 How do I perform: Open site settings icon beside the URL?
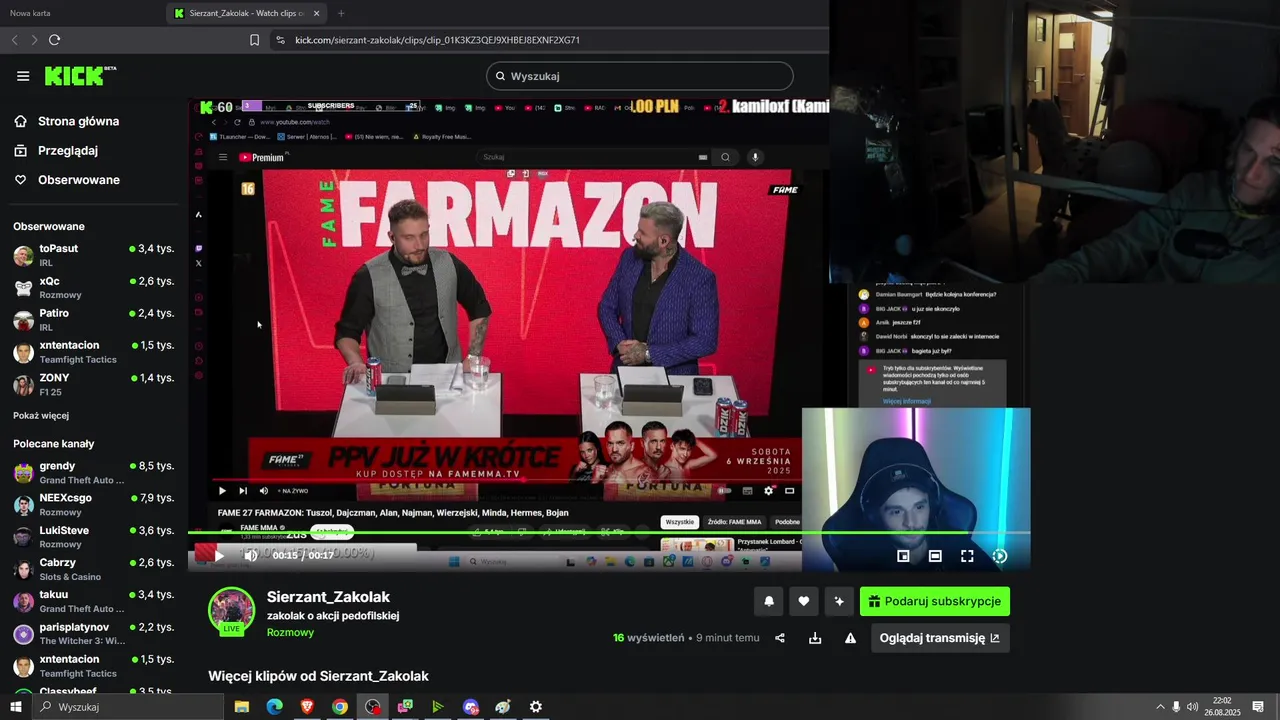280,40
